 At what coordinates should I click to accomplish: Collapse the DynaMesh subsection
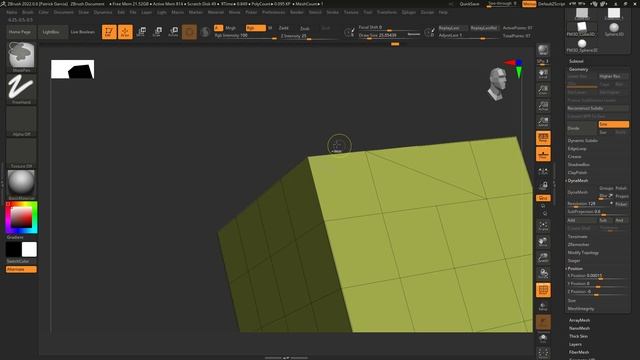[x=578, y=180]
